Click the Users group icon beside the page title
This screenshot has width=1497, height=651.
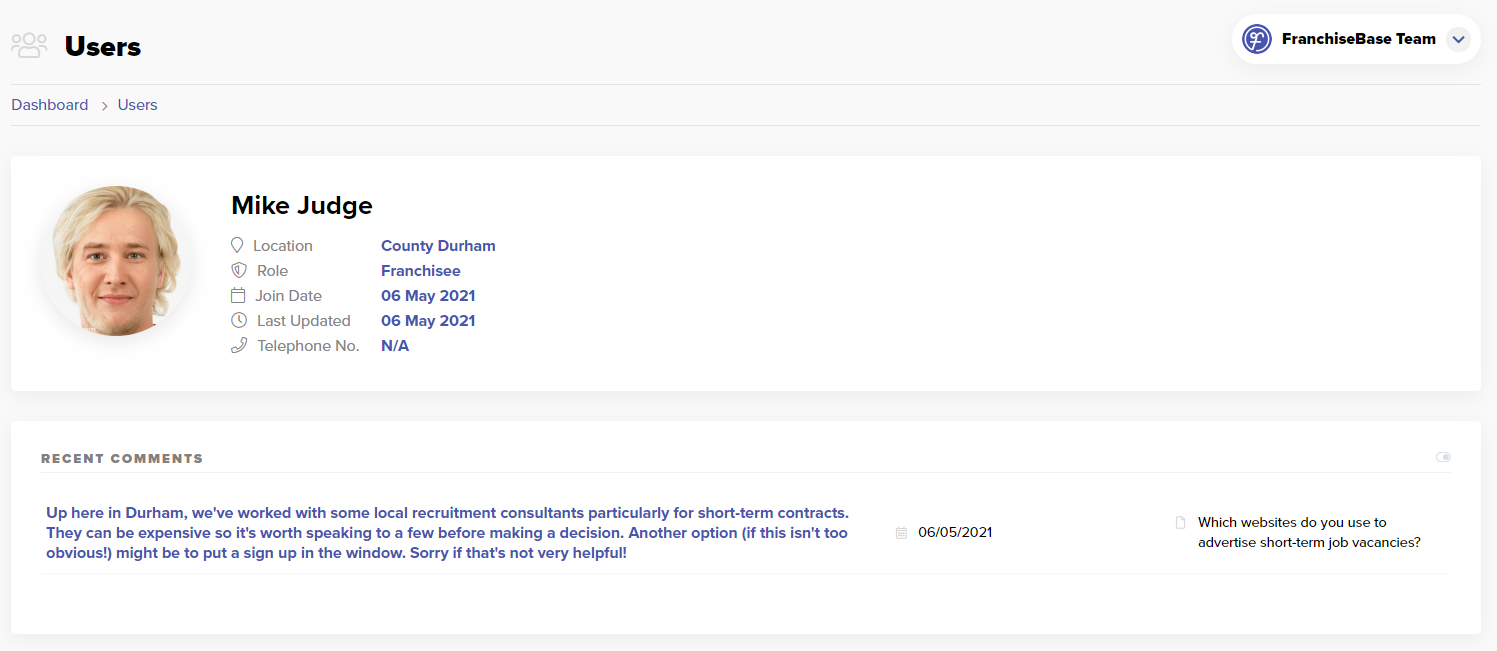coord(29,45)
